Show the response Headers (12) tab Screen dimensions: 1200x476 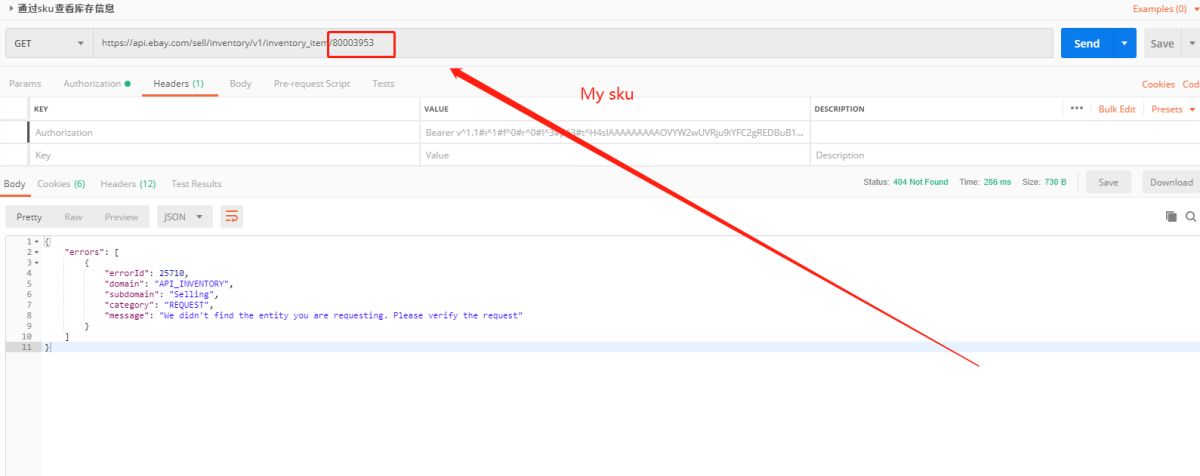click(x=128, y=184)
